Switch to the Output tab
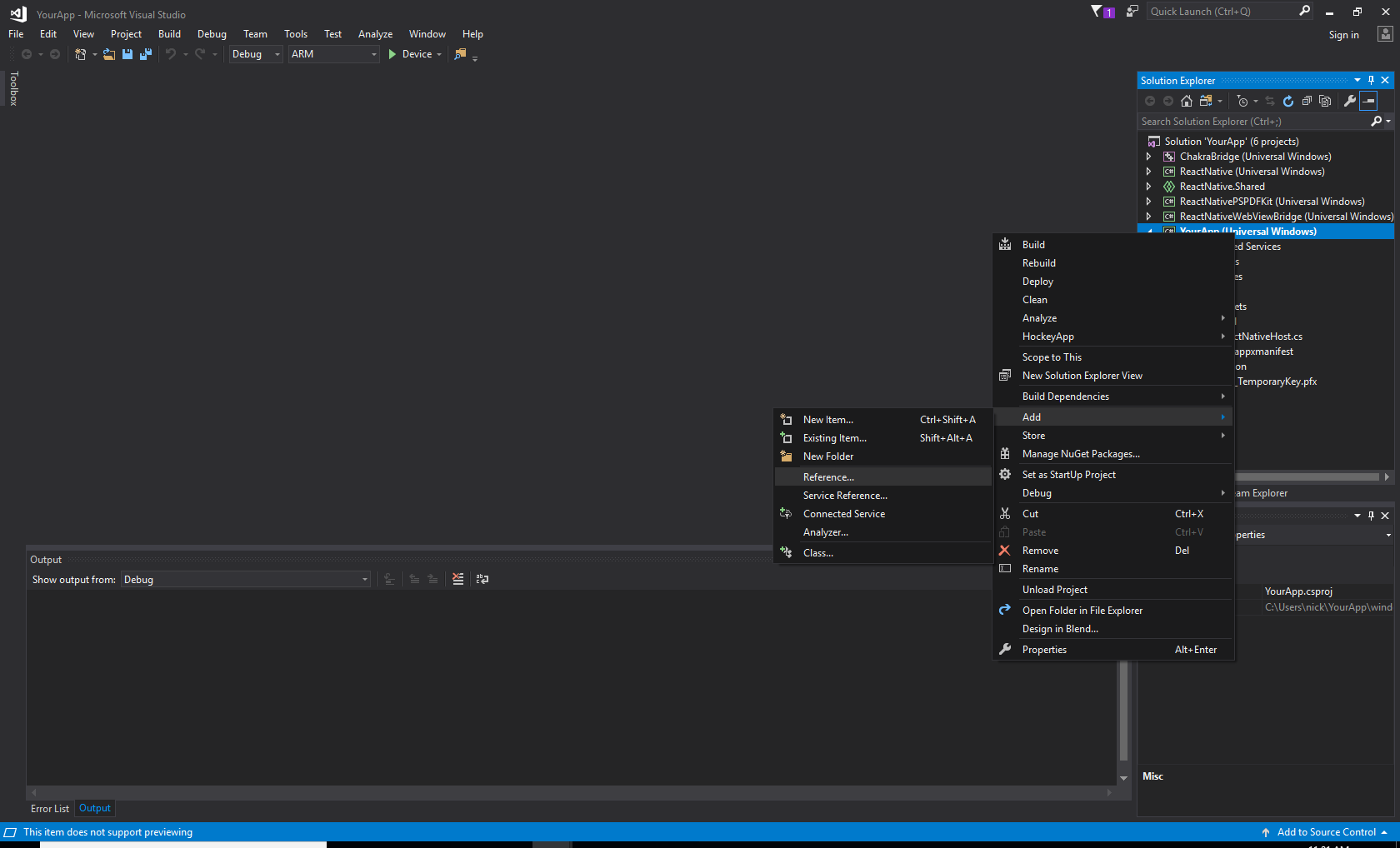The height and width of the screenshot is (848, 1400). (x=95, y=808)
